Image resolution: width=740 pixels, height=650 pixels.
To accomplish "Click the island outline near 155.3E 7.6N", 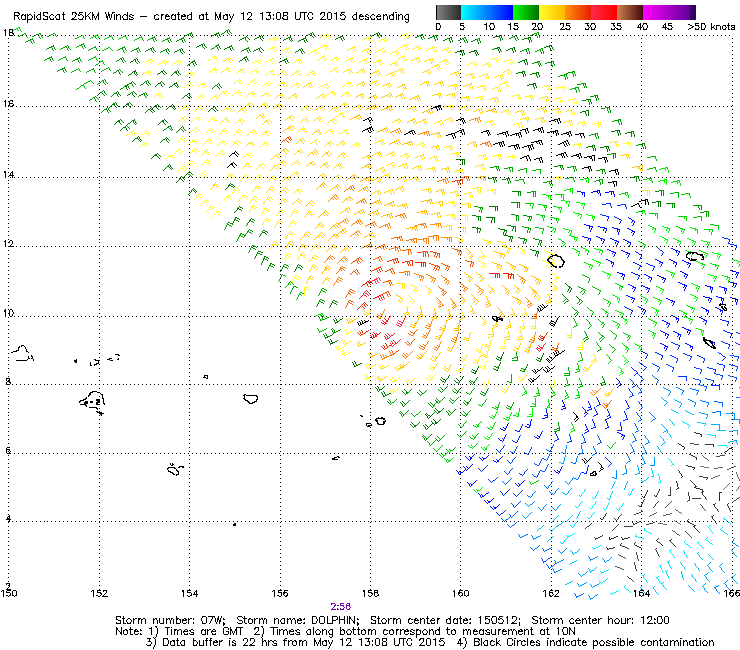I will (x=251, y=399).
